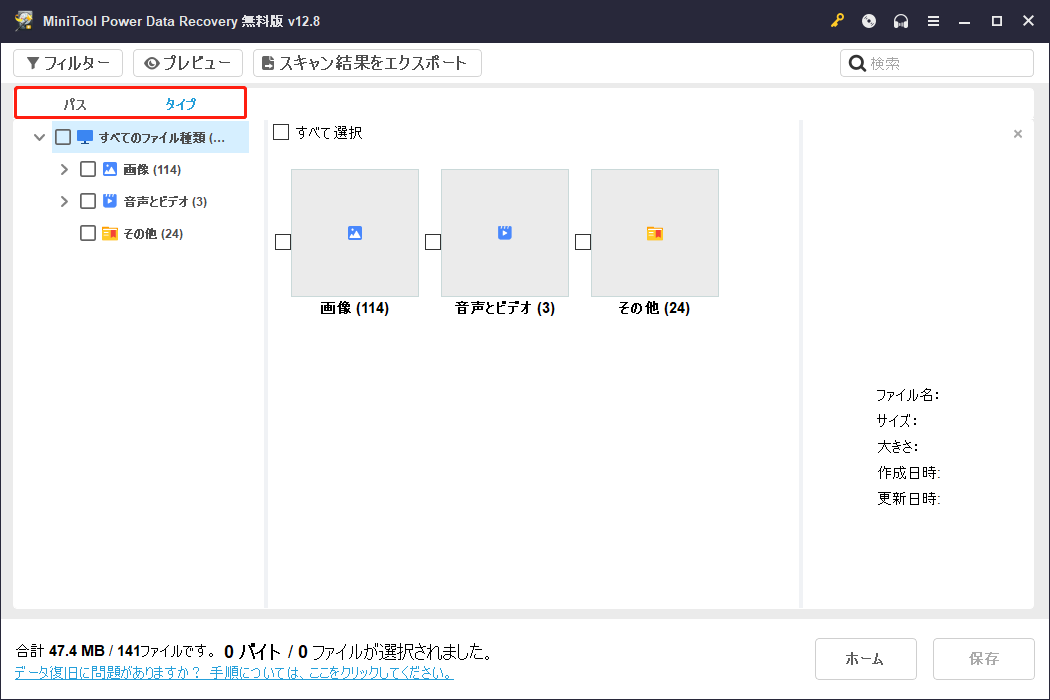Click the ホーム button
The height and width of the screenshot is (700, 1050).
pos(865,658)
